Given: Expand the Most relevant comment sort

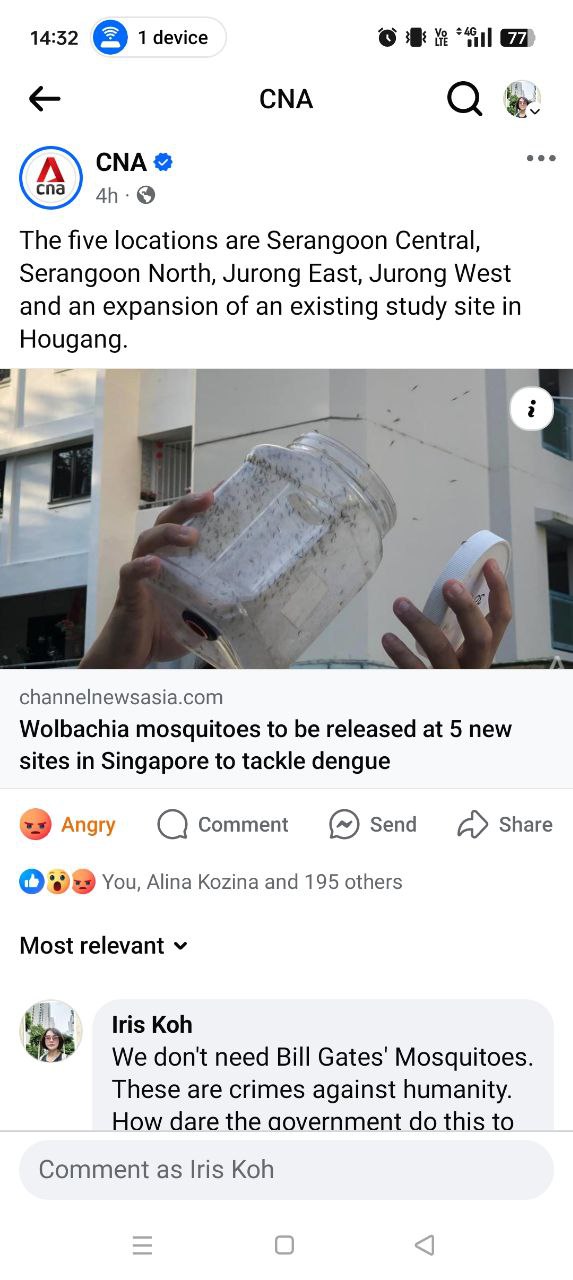Looking at the screenshot, I should coord(104,945).
